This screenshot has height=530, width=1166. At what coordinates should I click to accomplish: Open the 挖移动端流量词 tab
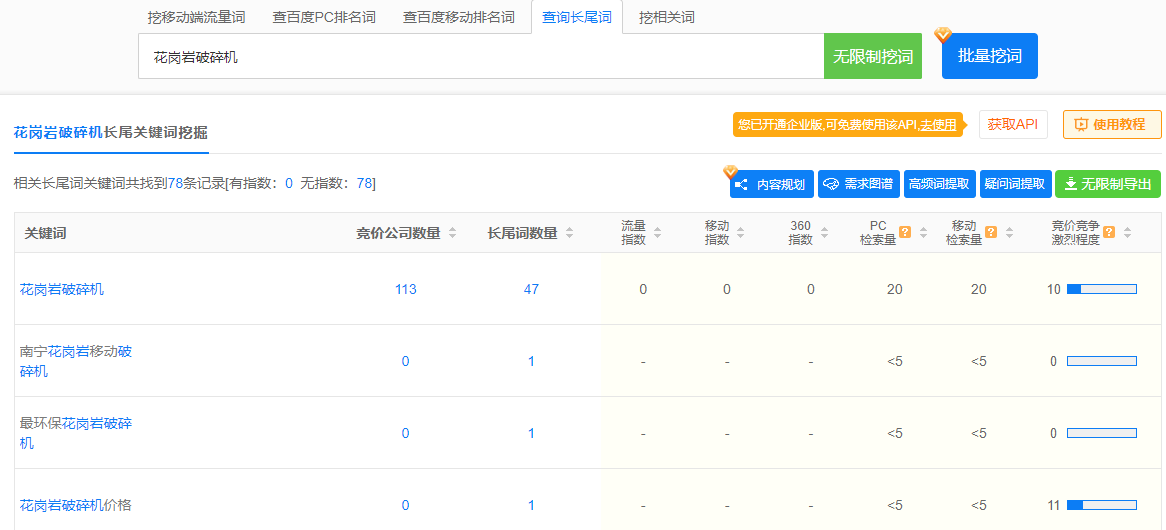pos(196,17)
